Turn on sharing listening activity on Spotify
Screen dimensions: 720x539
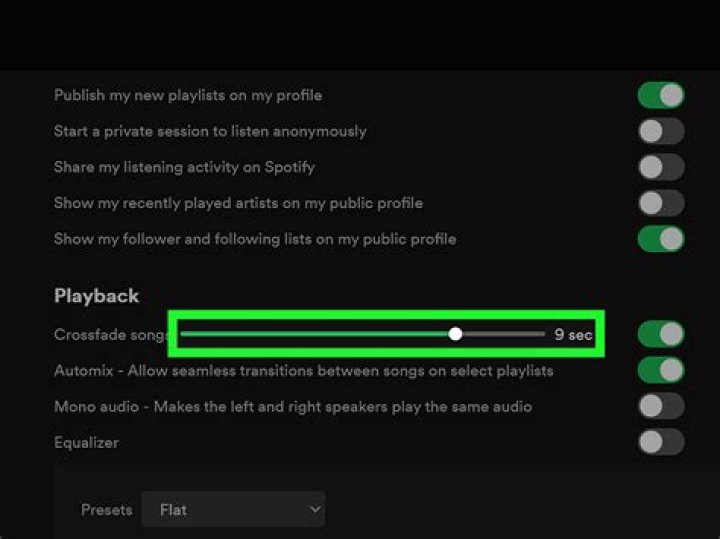click(x=661, y=168)
